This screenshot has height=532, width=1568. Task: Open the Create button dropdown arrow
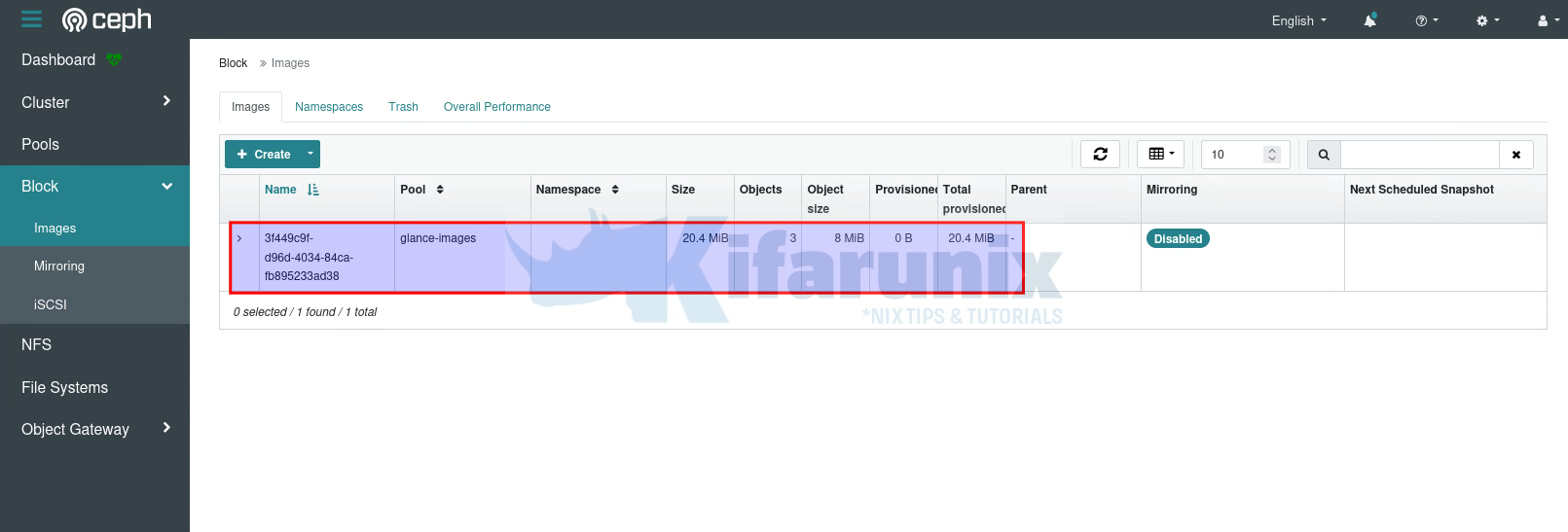pyautogui.click(x=310, y=154)
